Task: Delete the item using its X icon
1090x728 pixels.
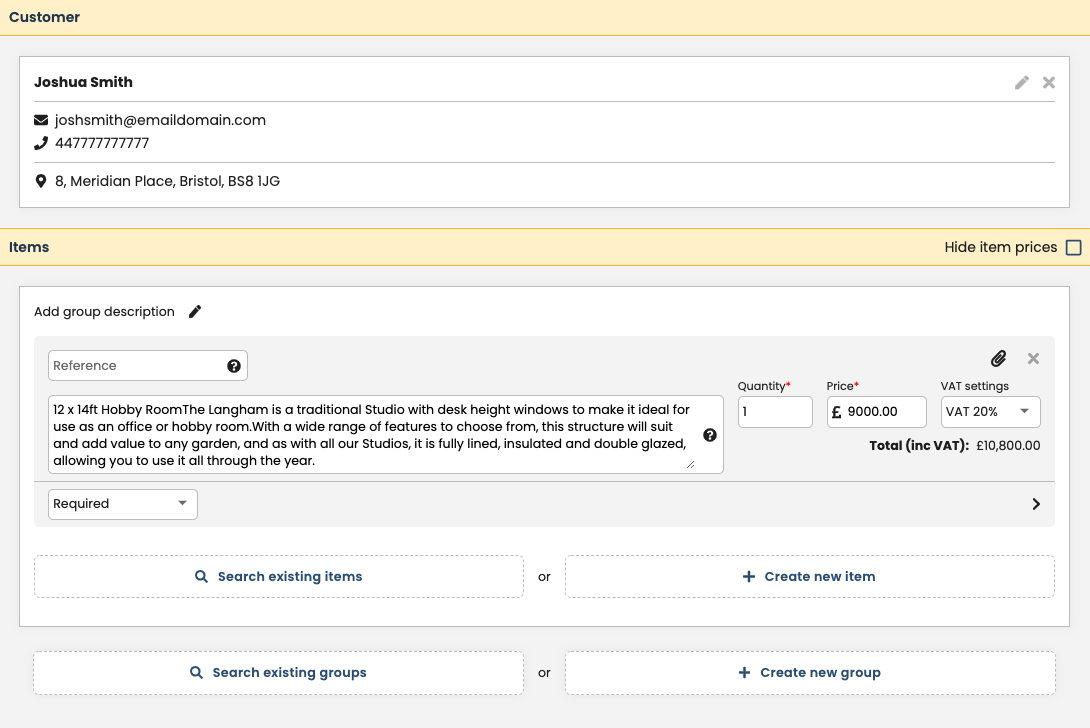Action: click(x=1033, y=359)
